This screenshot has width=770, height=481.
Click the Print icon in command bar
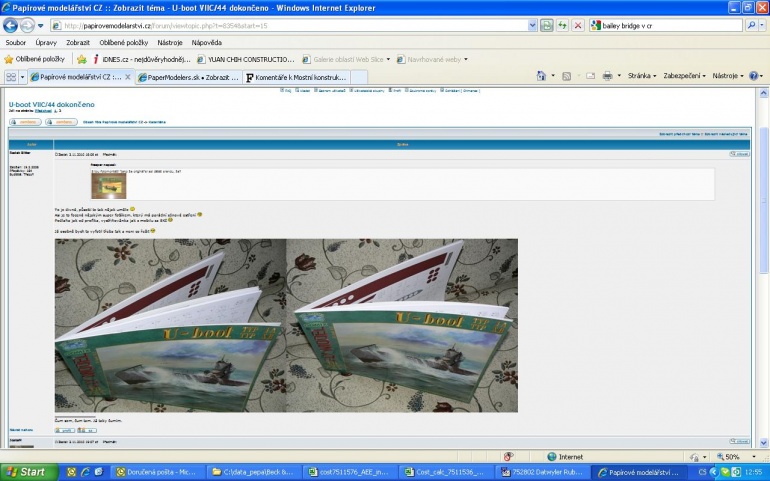coord(607,76)
